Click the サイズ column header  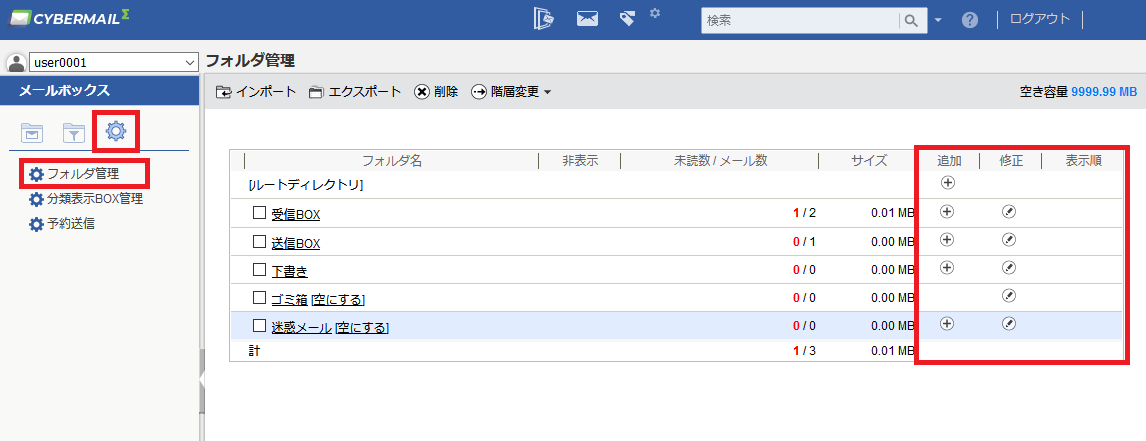tap(869, 161)
